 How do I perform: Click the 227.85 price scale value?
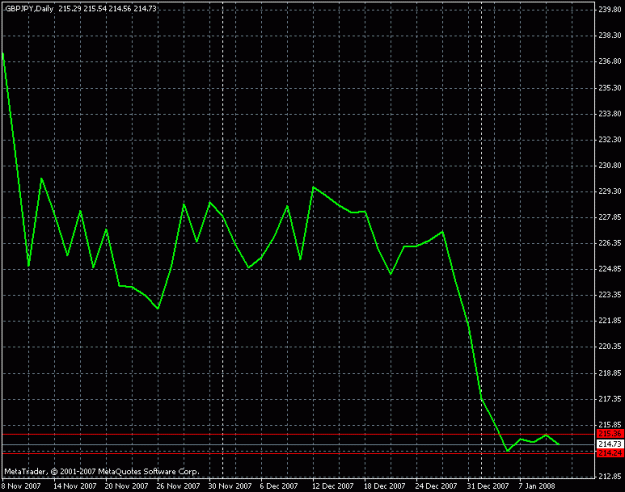pos(610,217)
